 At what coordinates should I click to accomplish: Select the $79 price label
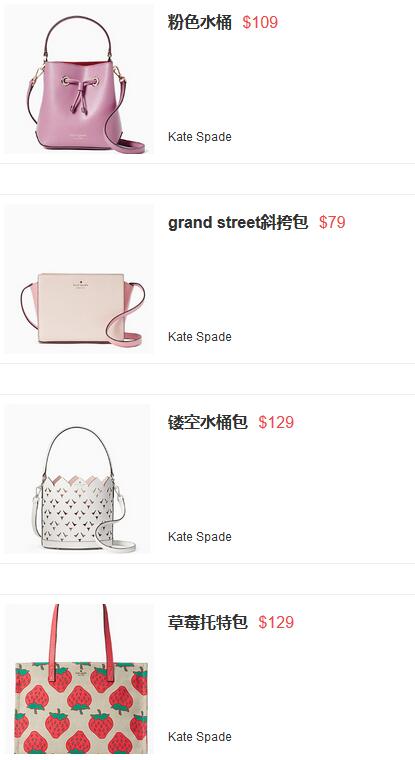click(332, 222)
